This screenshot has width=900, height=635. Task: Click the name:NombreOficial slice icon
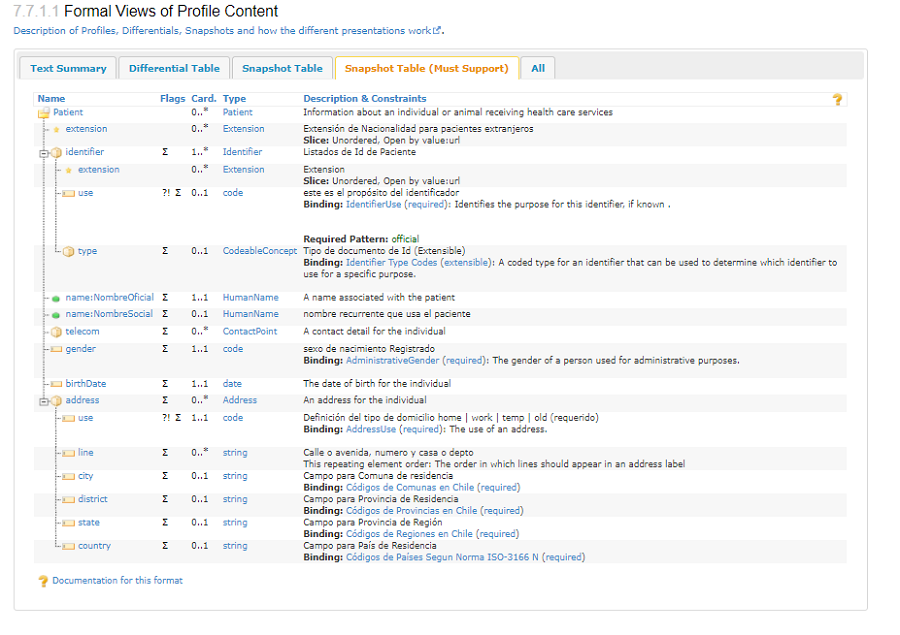click(x=57, y=298)
